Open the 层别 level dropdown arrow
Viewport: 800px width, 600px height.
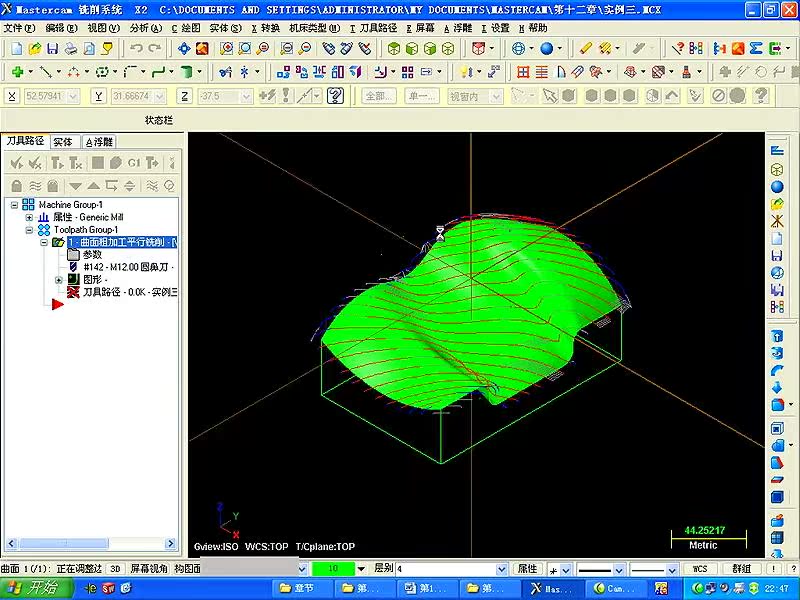pyautogui.click(x=502, y=569)
